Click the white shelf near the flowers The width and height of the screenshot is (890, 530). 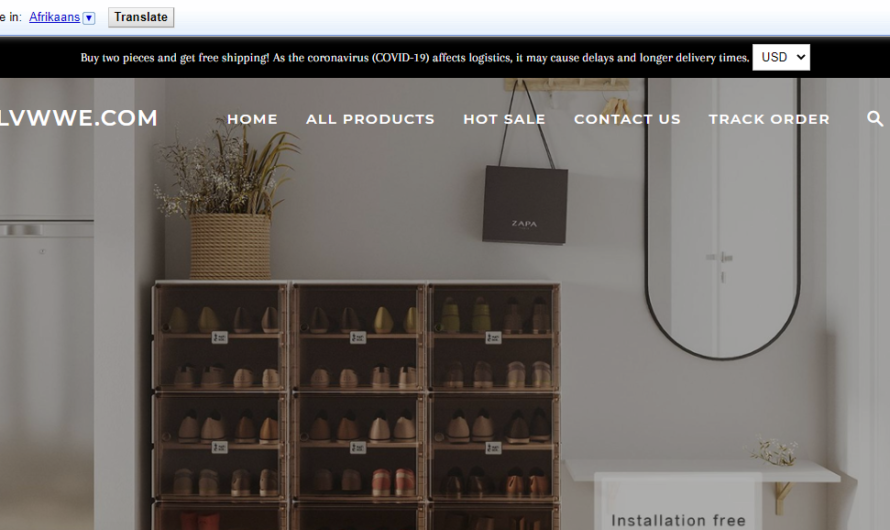703,471
